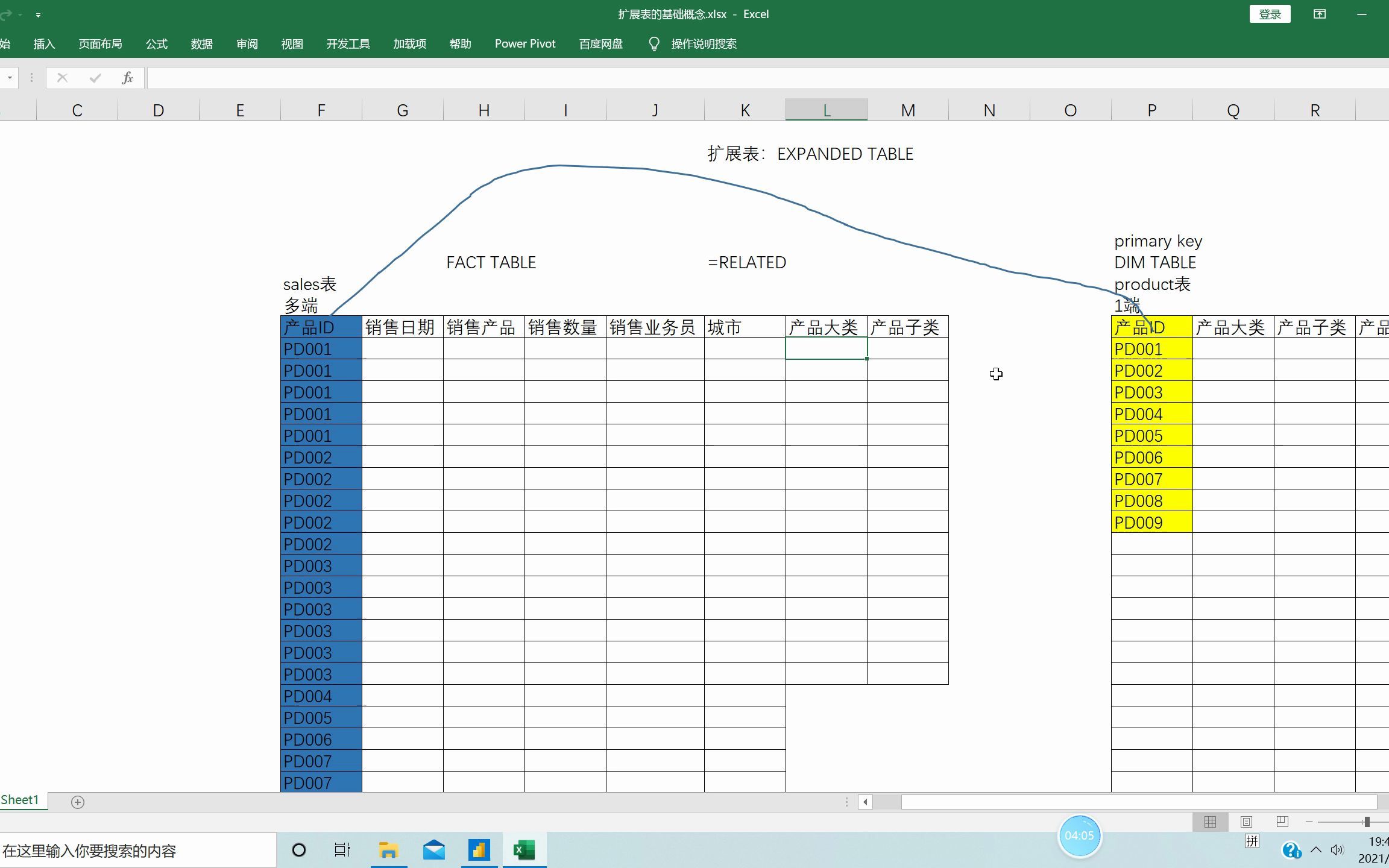Open the Customize Quick Access Toolbar dropdown
The height and width of the screenshot is (868, 1389).
[38, 14]
